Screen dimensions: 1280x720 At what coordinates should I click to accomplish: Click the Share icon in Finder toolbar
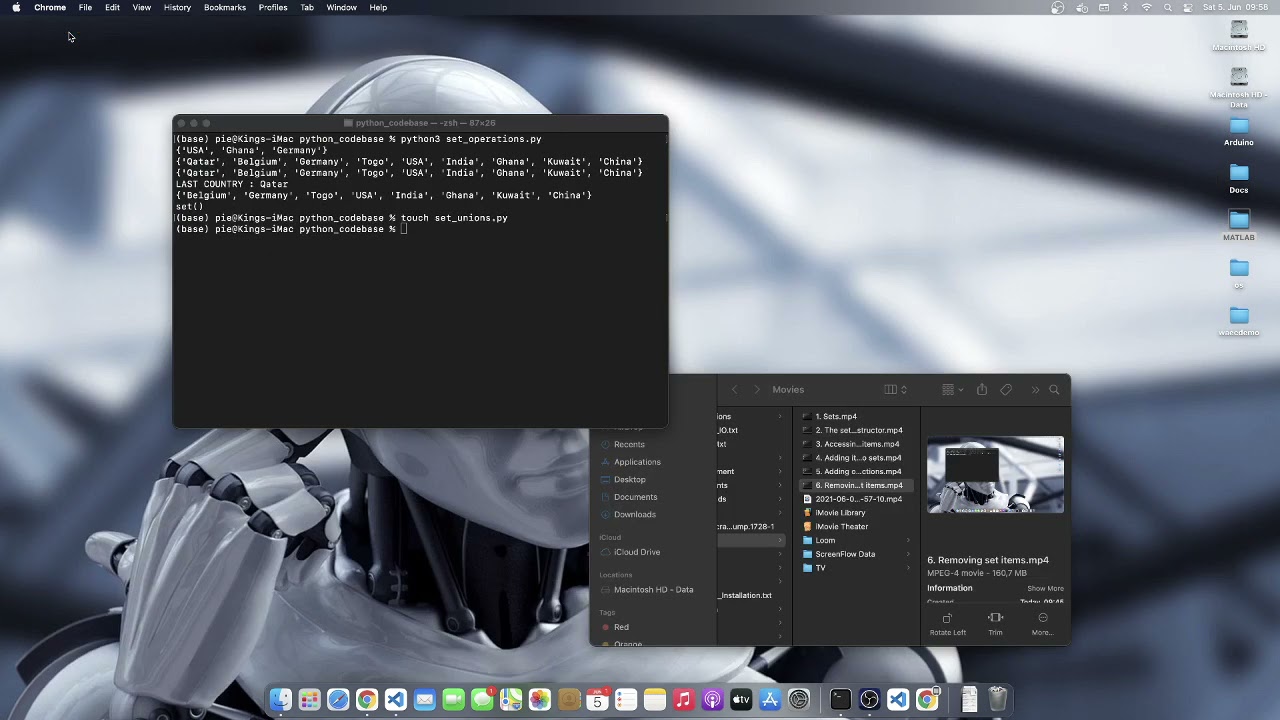(982, 390)
